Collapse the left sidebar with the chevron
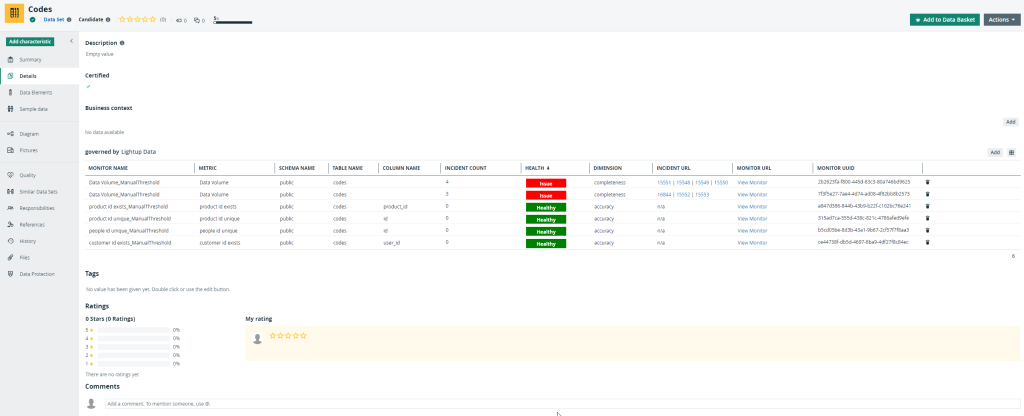Image resolution: width=1024 pixels, height=416 pixels. pyautogui.click(x=71, y=41)
